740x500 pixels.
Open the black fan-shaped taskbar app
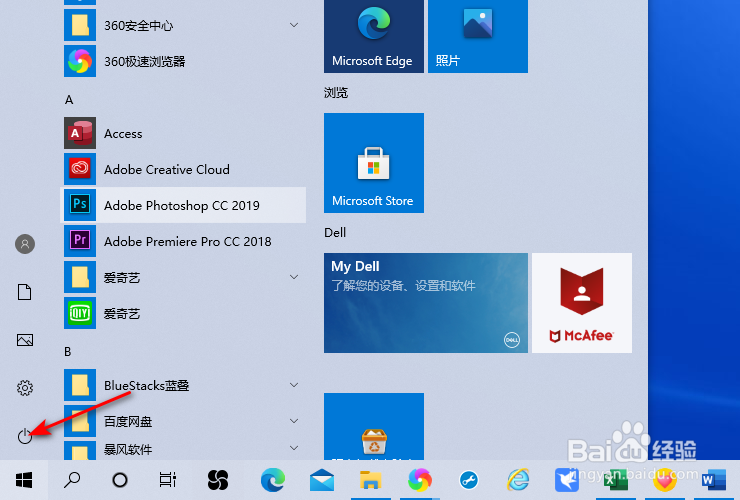218,480
